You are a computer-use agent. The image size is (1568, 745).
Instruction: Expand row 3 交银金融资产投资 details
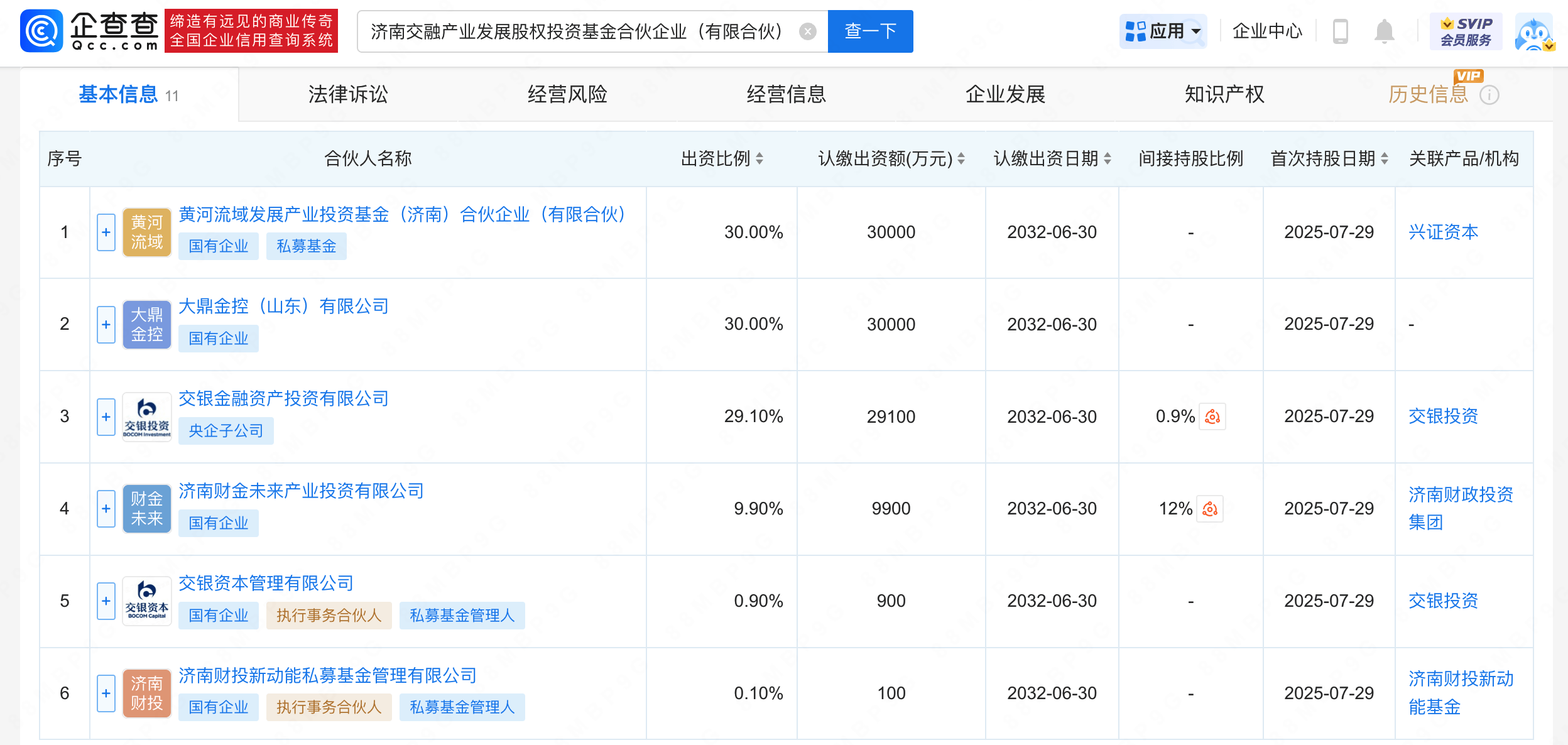point(106,416)
